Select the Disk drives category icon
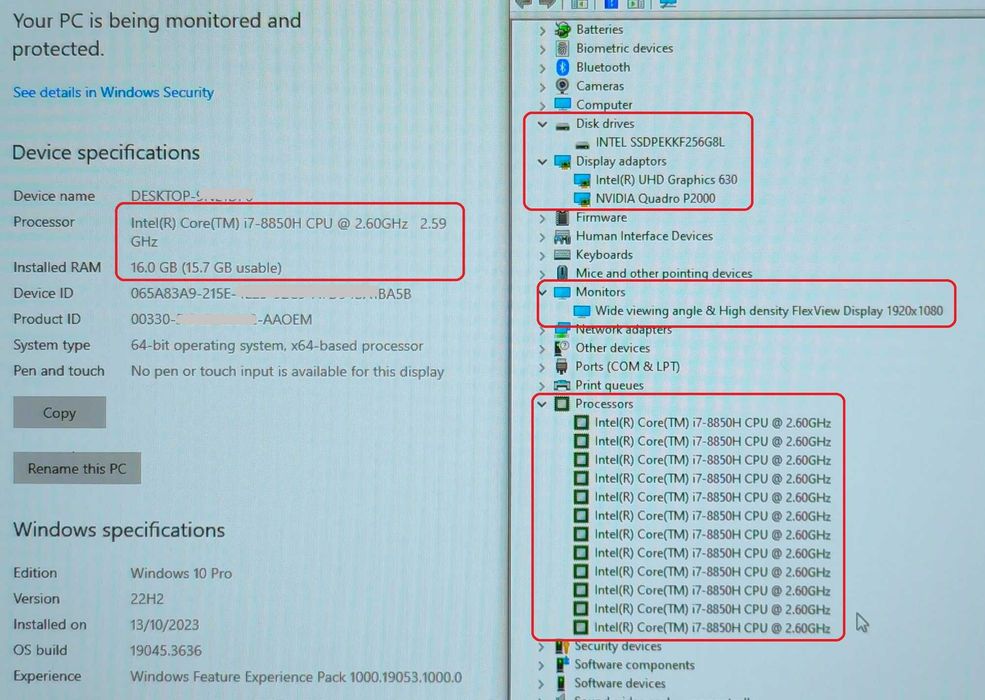This screenshot has width=985, height=700. tap(562, 124)
